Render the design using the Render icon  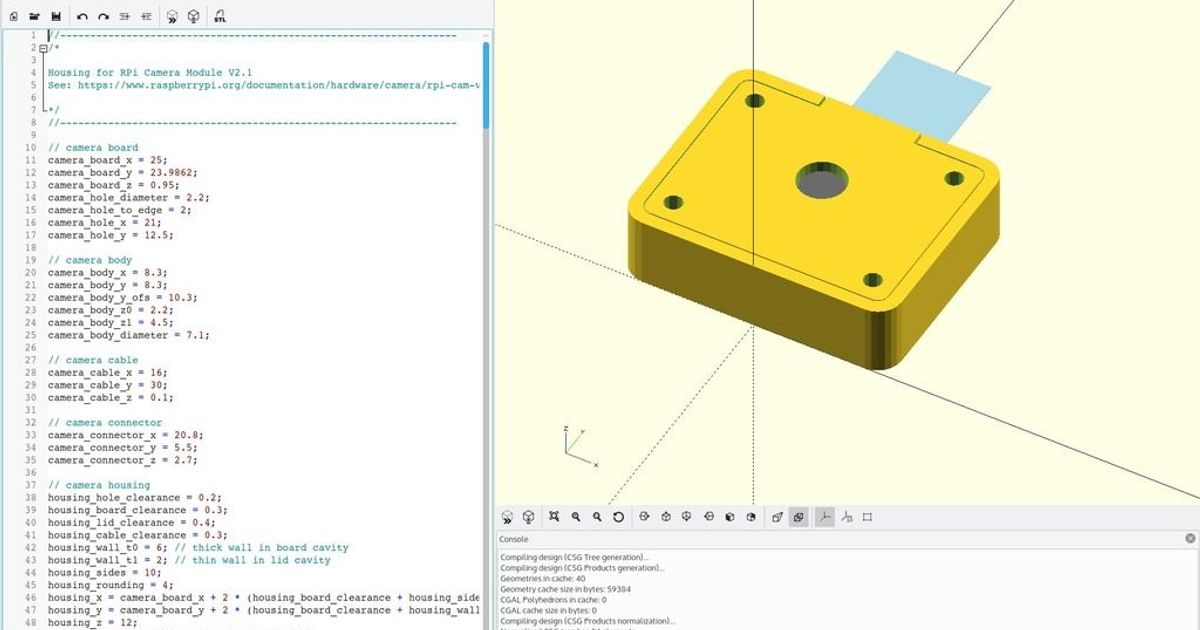coord(193,17)
